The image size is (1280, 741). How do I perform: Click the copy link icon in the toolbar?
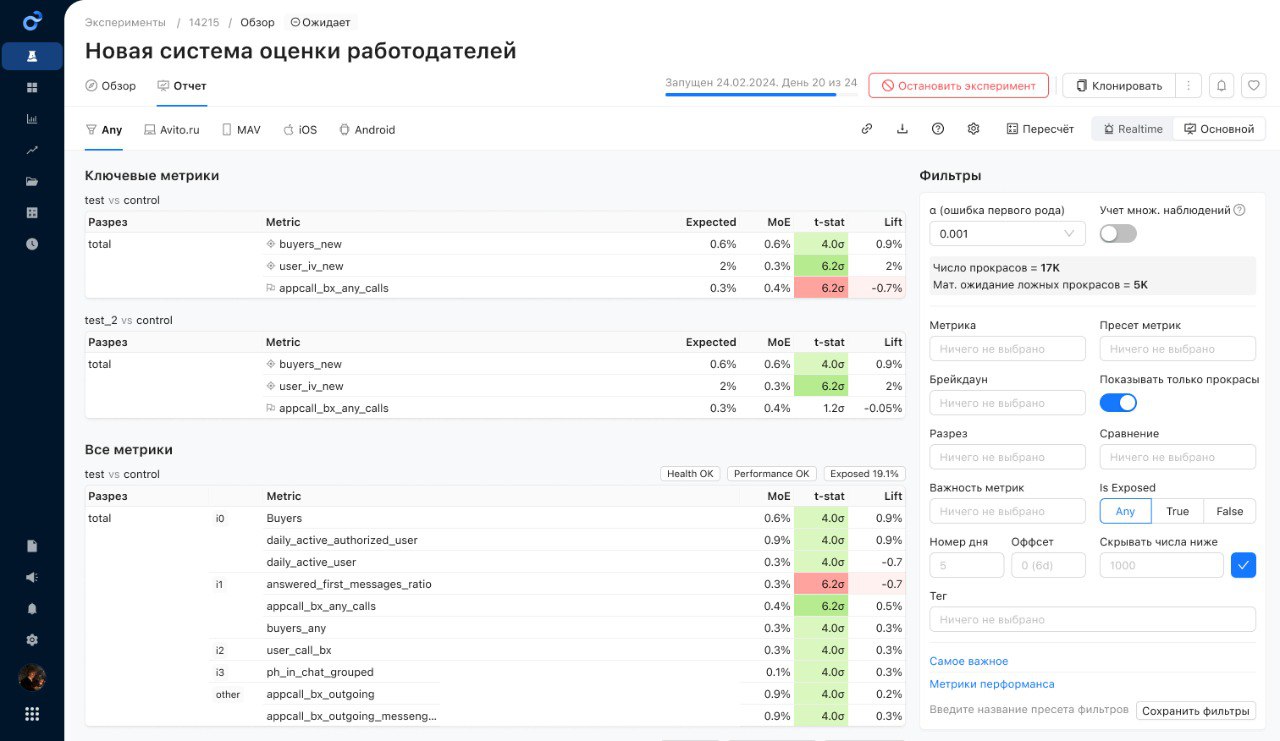pos(867,129)
